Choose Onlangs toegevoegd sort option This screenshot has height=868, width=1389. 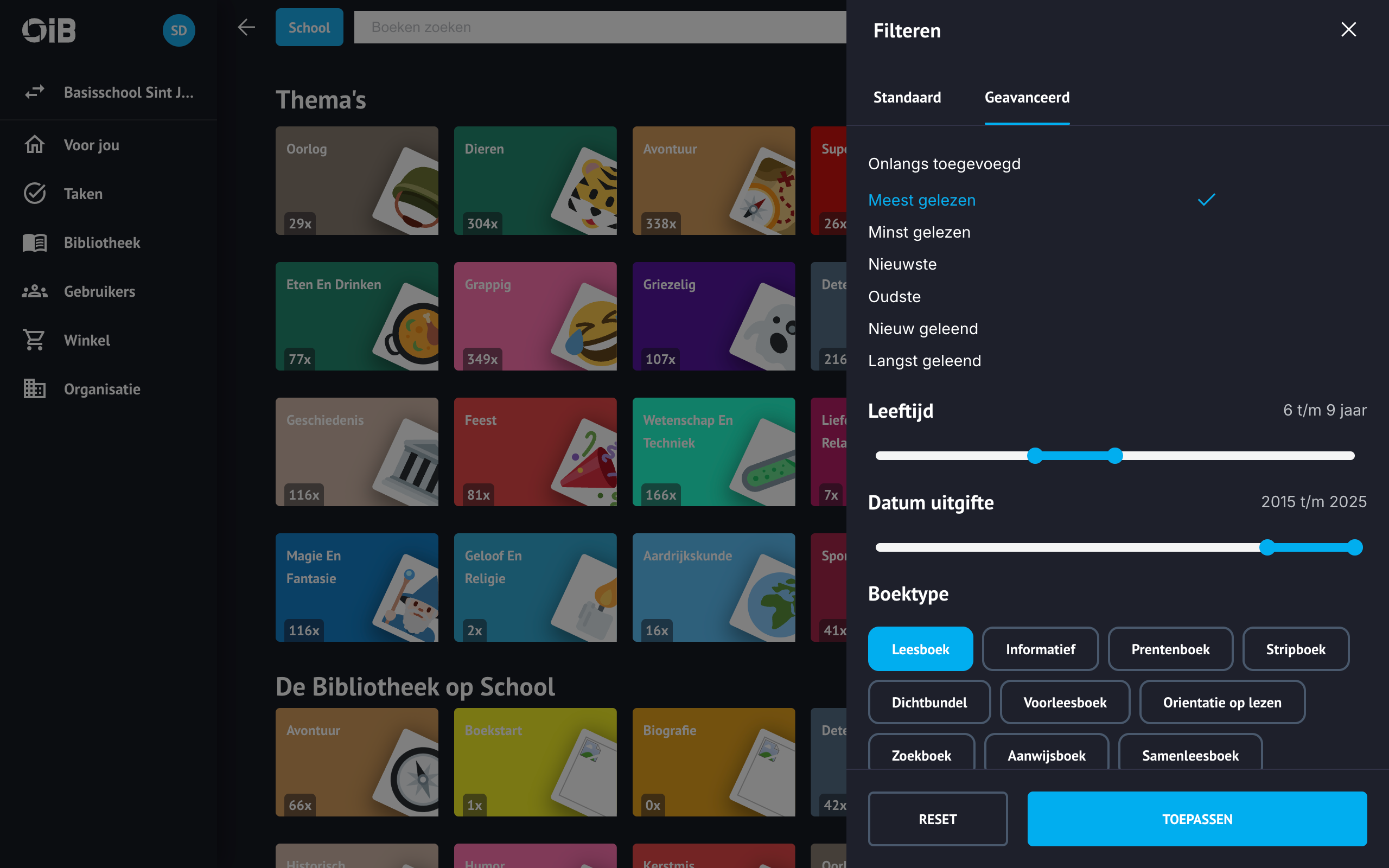click(944, 164)
